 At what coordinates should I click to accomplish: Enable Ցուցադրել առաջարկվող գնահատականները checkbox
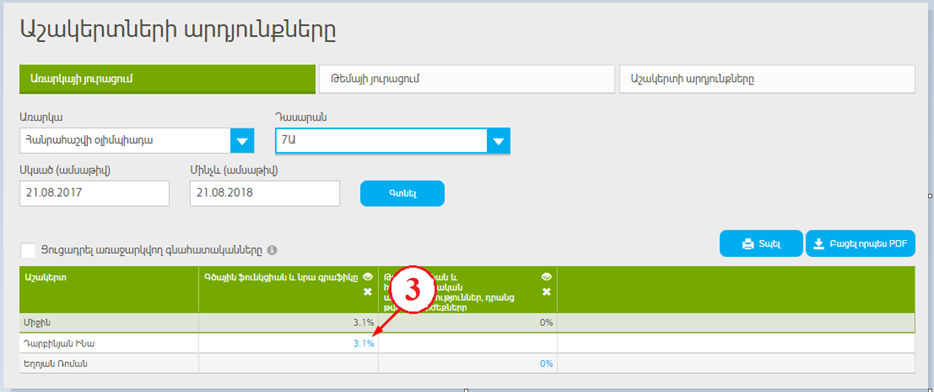(28, 250)
